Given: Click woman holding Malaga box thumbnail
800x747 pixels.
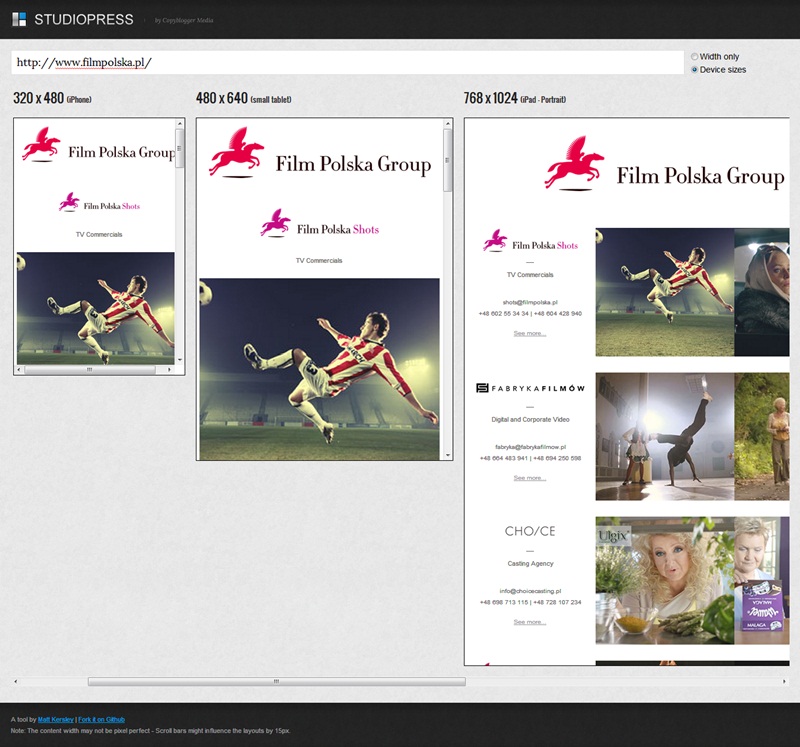Looking at the screenshot, I should pyautogui.click(x=762, y=581).
